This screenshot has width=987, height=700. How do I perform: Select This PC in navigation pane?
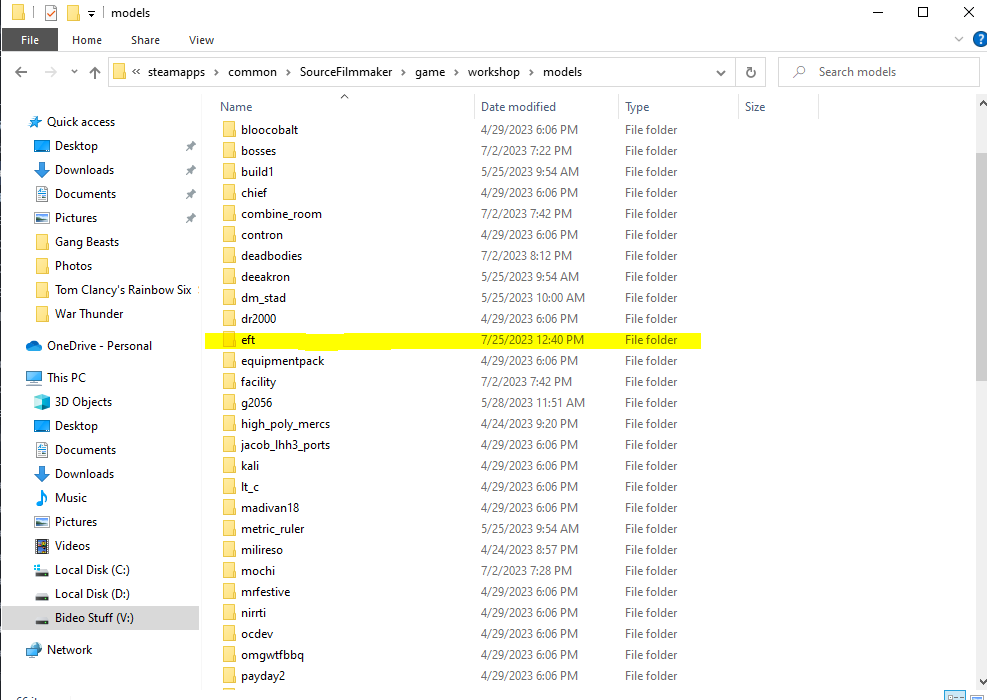point(66,378)
